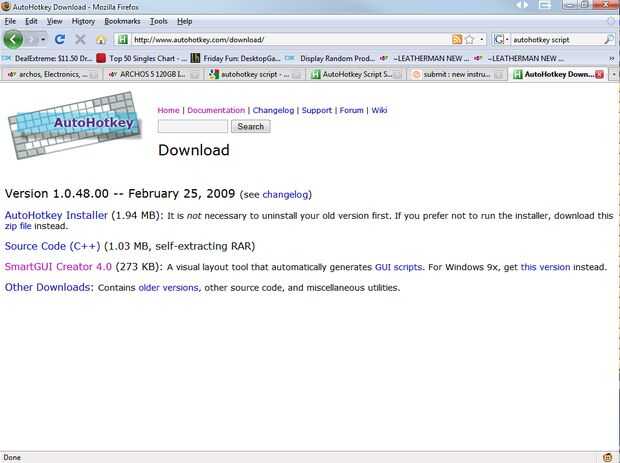Screen dimensions: 620x463
Task: Follow the Documentation link
Action: 216,110
